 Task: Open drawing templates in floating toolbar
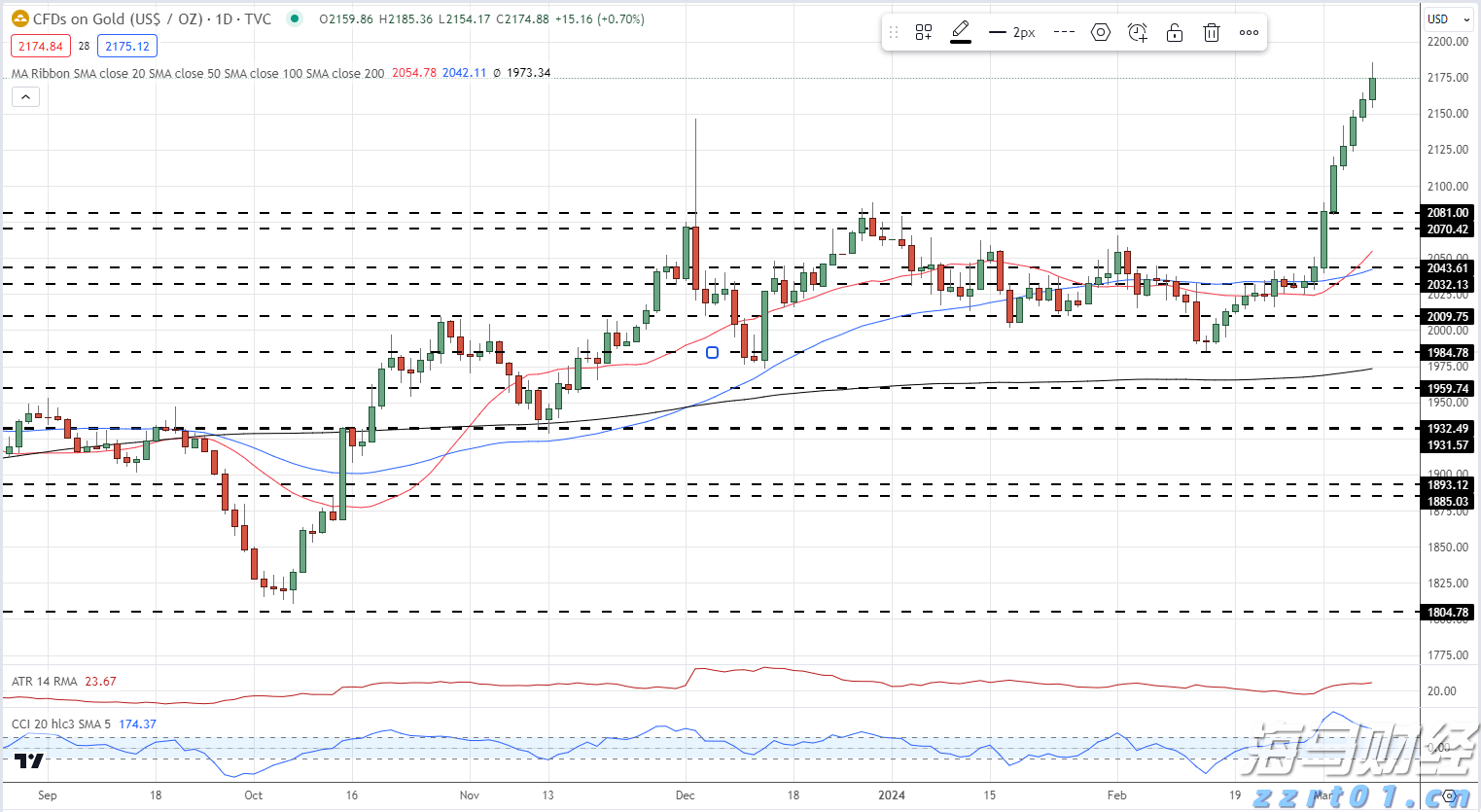[924, 32]
